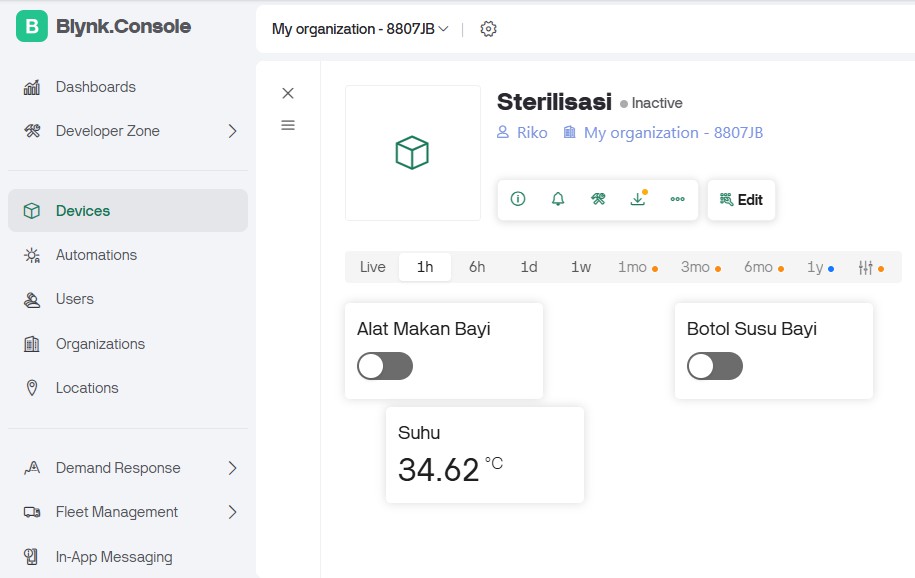The image size is (915, 578).
Task: Expand the Fleet Management submenu
Action: [x=232, y=512]
